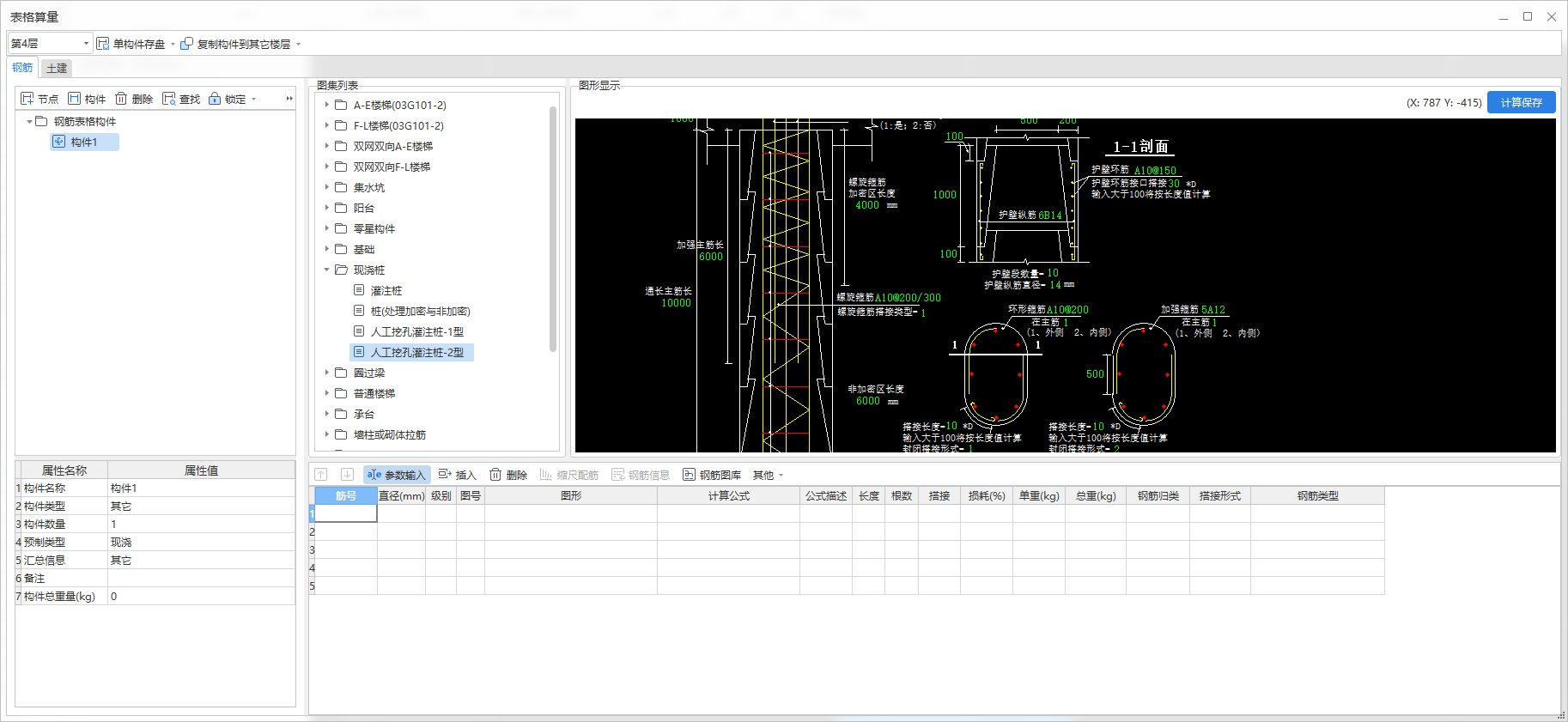Expand the F-L楼梯(03G101-2) folder
This screenshot has width=1568, height=722.
point(327,125)
